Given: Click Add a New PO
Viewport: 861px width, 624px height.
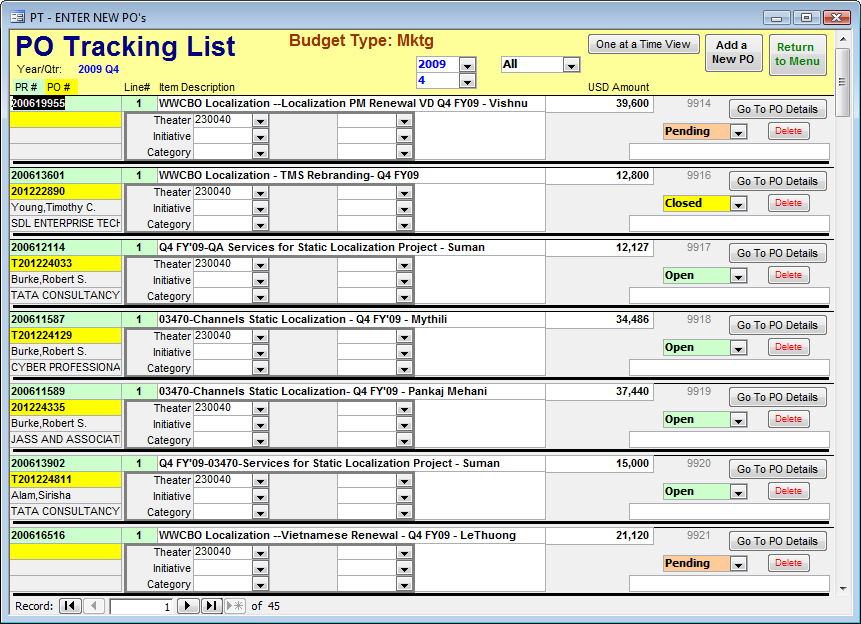Looking at the screenshot, I should [x=733, y=52].
